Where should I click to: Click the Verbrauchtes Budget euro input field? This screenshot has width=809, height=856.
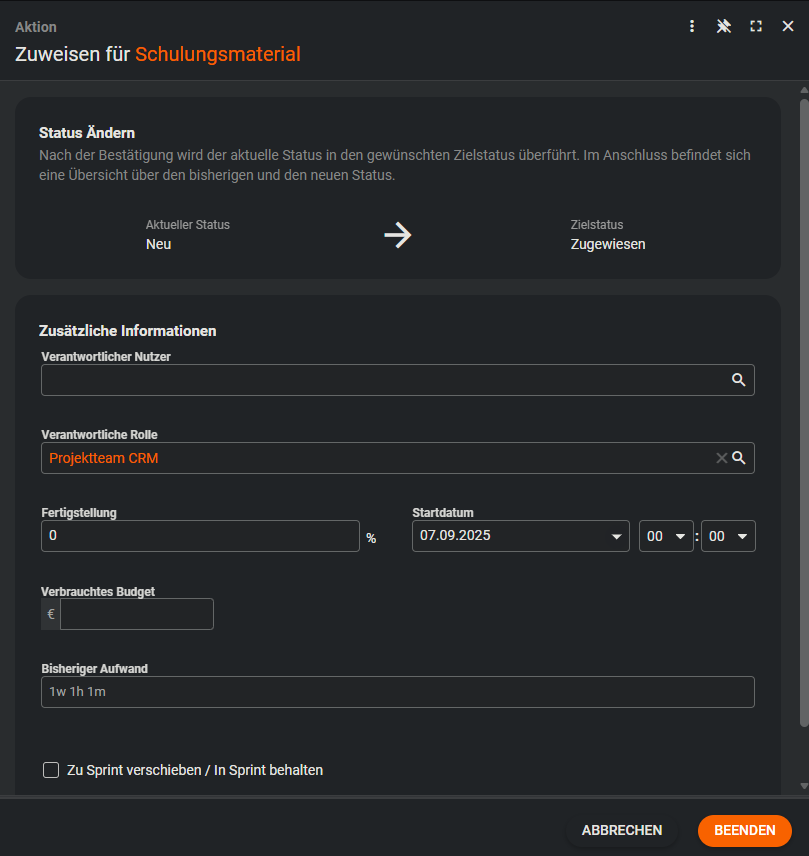[x=137, y=614]
